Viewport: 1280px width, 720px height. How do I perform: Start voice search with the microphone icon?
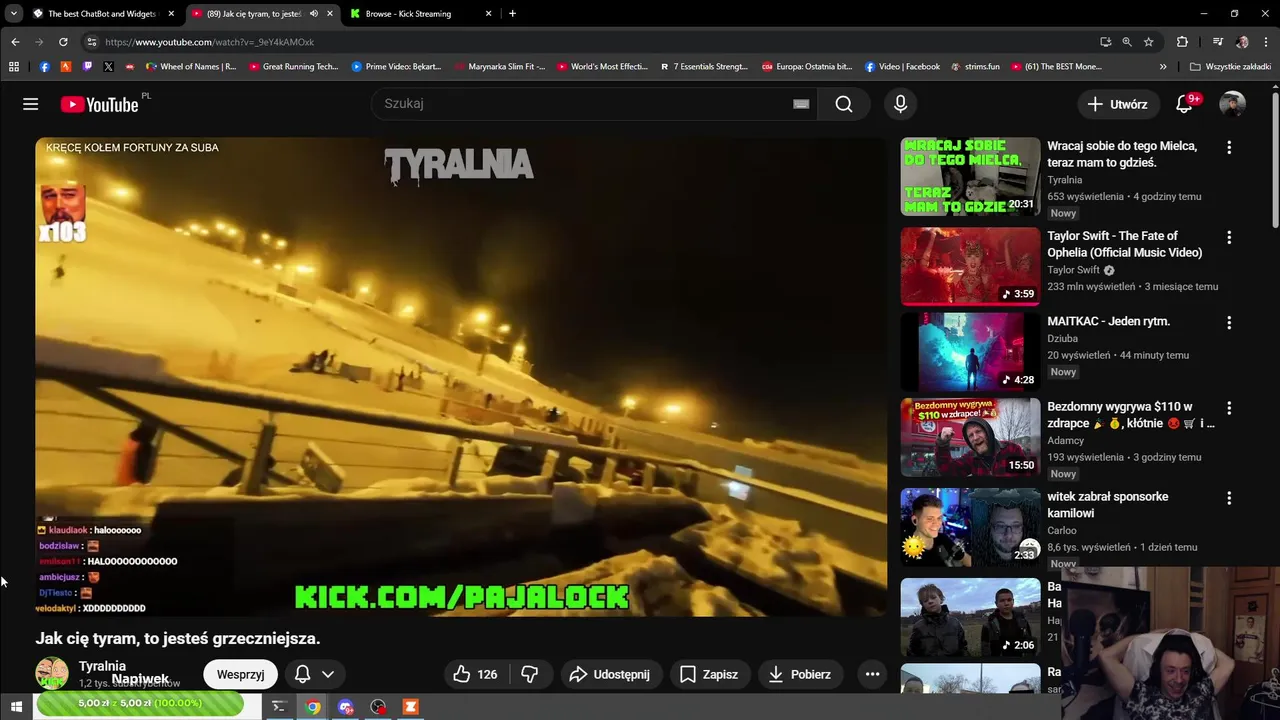click(x=900, y=104)
